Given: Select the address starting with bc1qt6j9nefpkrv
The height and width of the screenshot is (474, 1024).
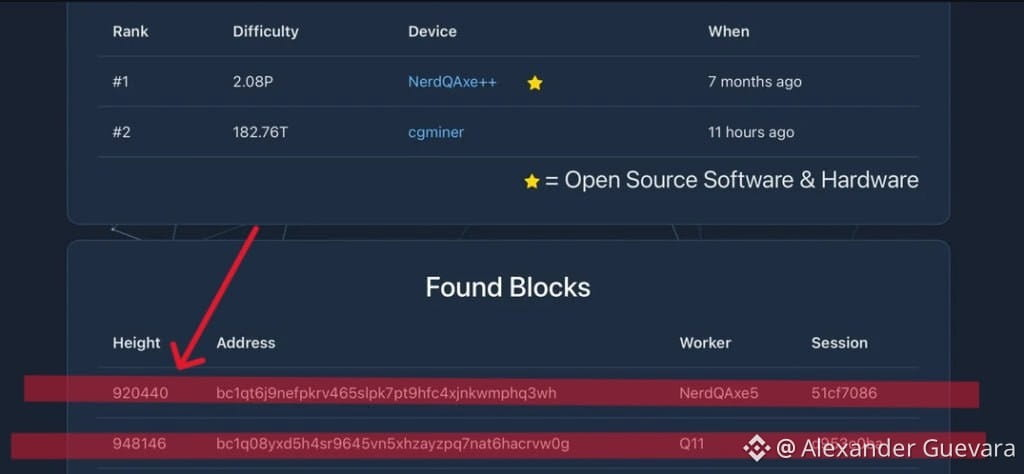Looking at the screenshot, I should pyautogui.click(x=387, y=394).
